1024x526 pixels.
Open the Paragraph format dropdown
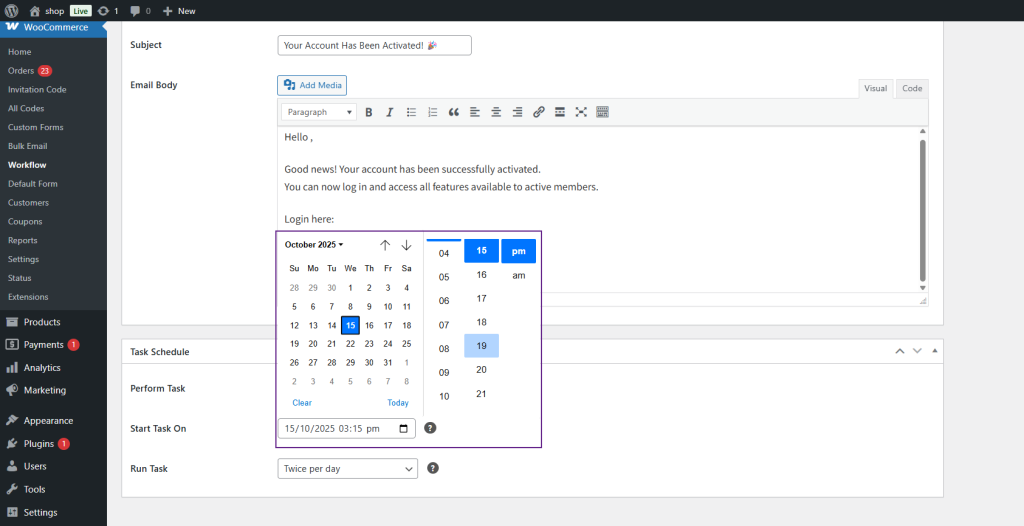(319, 112)
